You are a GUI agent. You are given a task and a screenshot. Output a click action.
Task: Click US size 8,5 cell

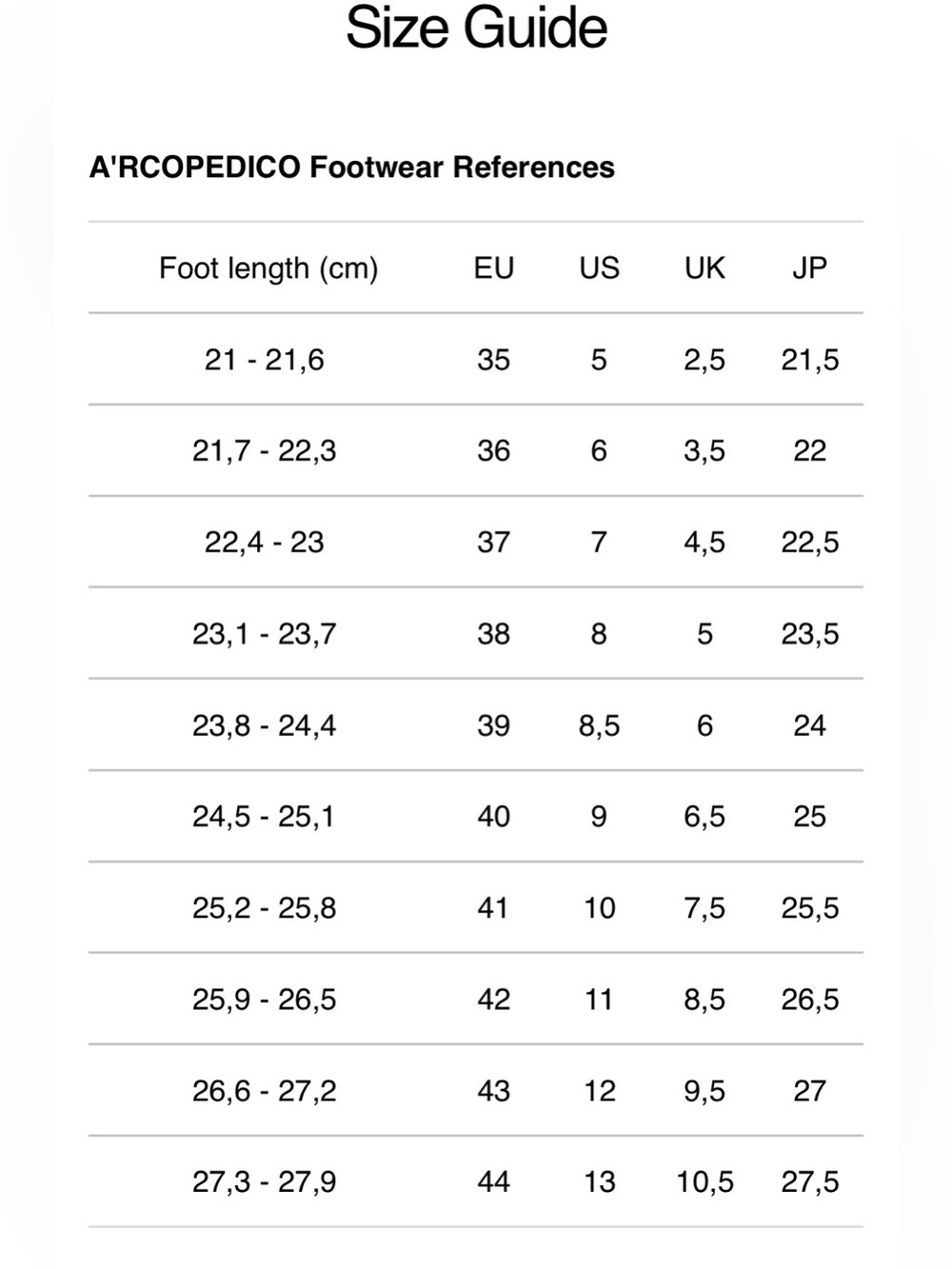pos(599,726)
